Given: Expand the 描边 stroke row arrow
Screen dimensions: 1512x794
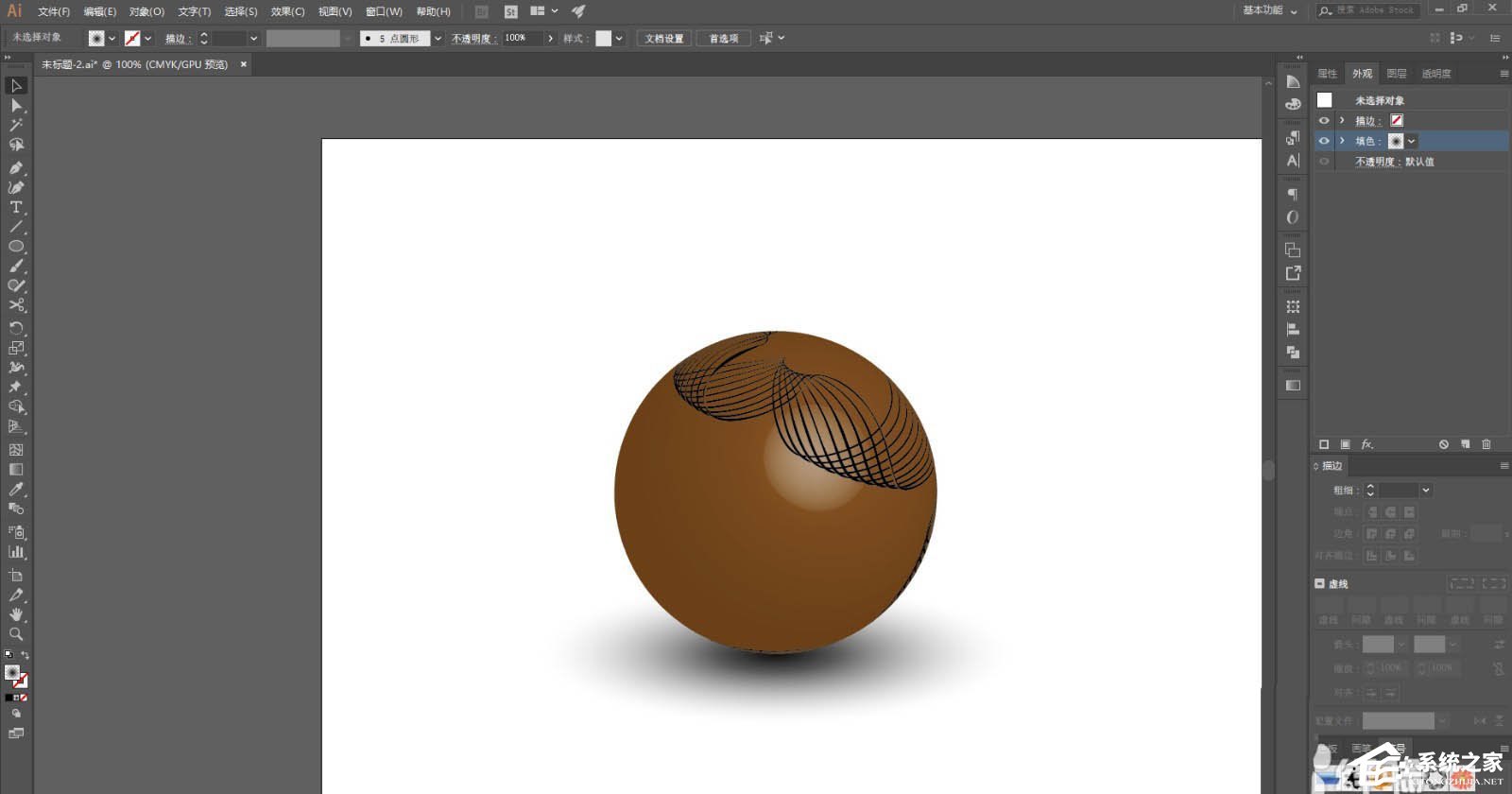Looking at the screenshot, I should click(1342, 121).
